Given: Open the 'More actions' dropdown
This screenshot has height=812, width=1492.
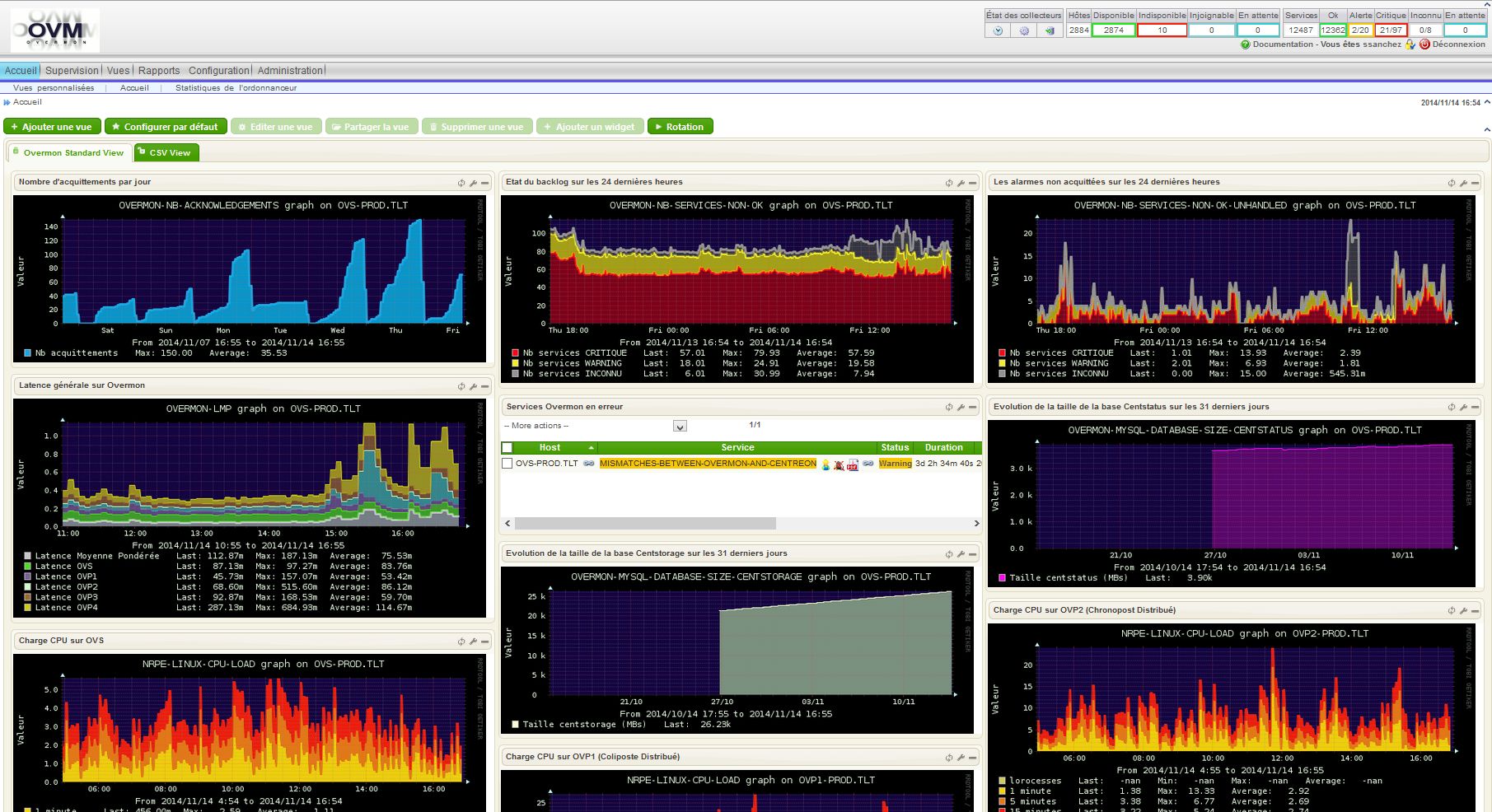Looking at the screenshot, I should (x=679, y=427).
